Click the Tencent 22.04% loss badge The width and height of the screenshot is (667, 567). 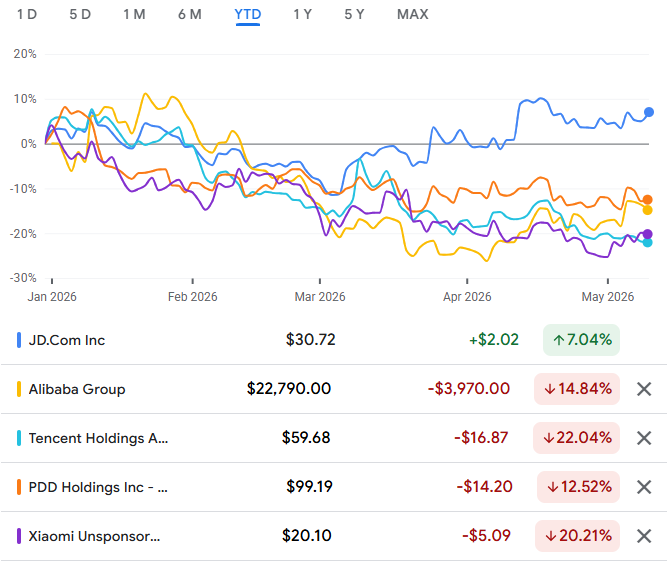click(x=576, y=438)
